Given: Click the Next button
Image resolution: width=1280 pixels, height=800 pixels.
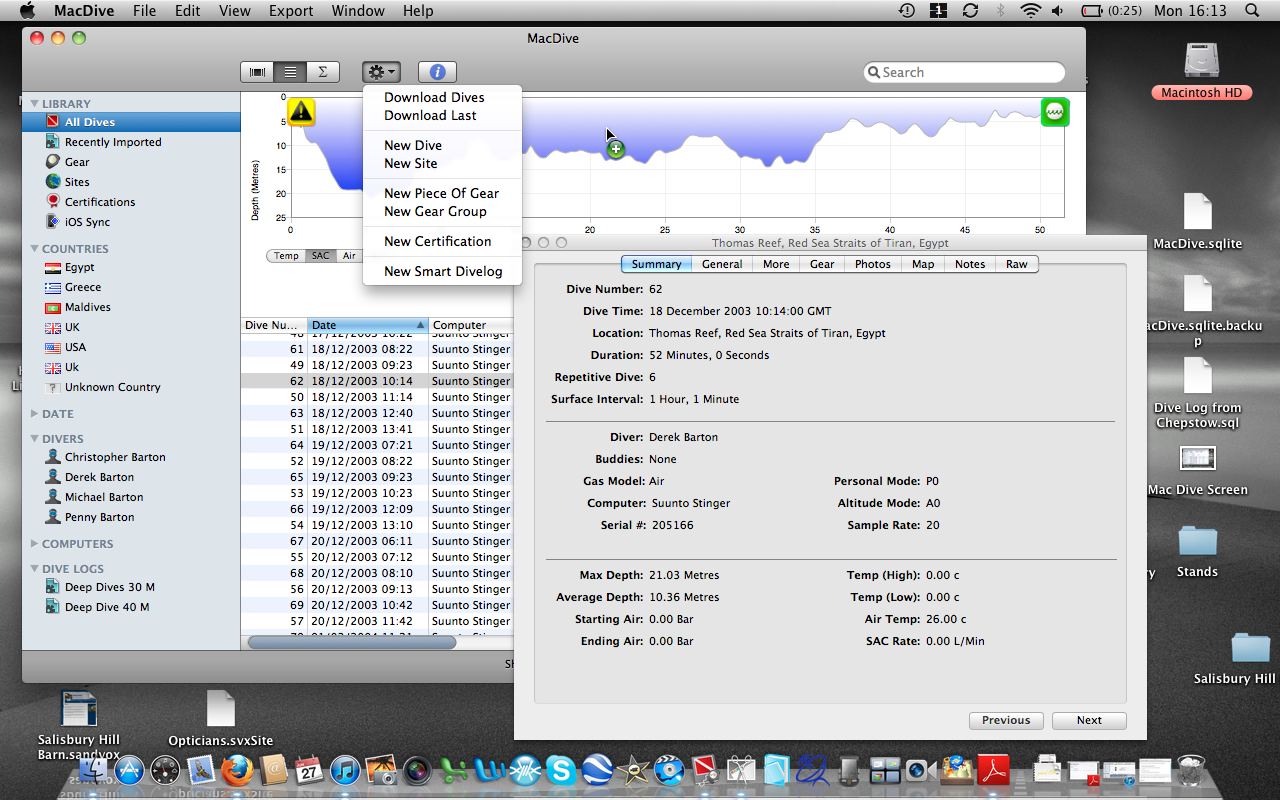Looking at the screenshot, I should (1088, 720).
